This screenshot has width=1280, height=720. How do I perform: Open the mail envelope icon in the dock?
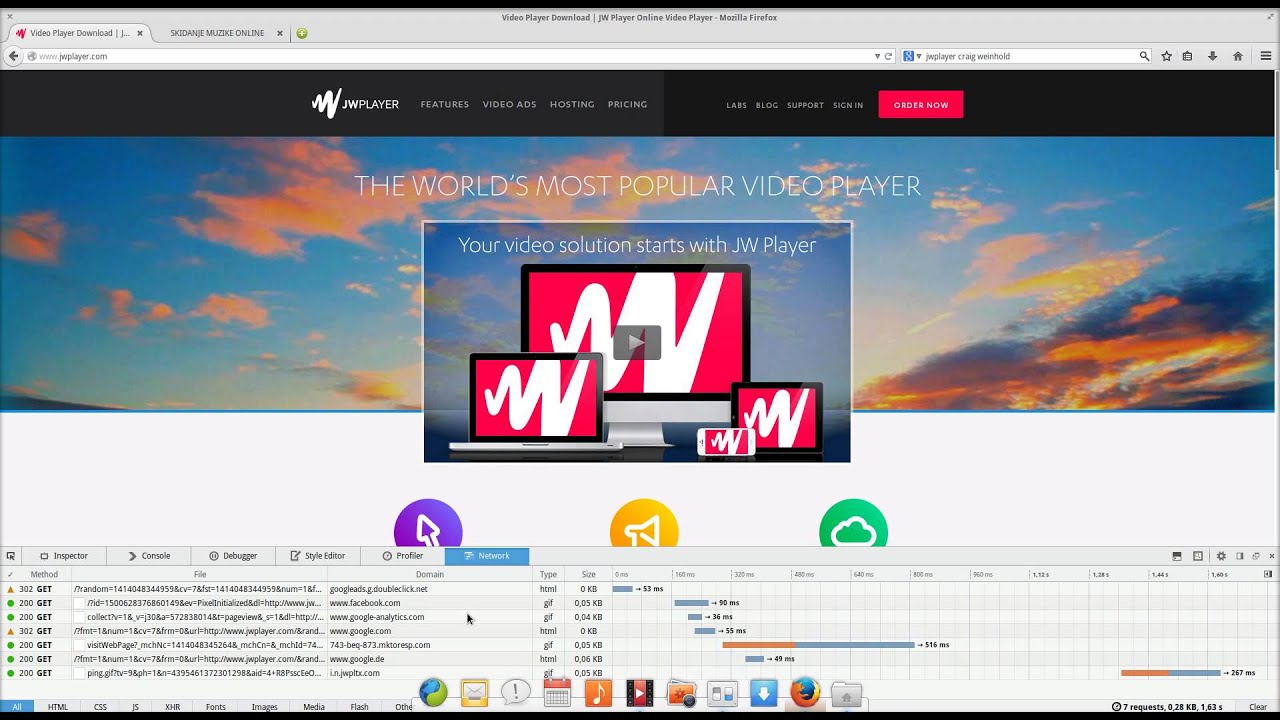[x=474, y=692]
